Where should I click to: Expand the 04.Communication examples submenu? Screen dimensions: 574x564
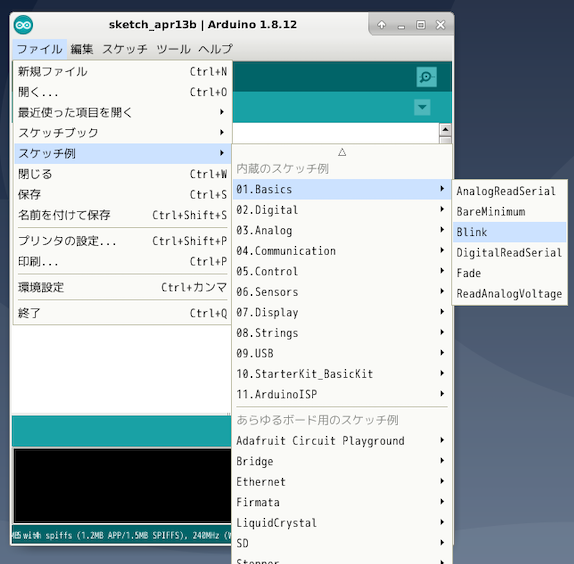pyautogui.click(x=341, y=251)
